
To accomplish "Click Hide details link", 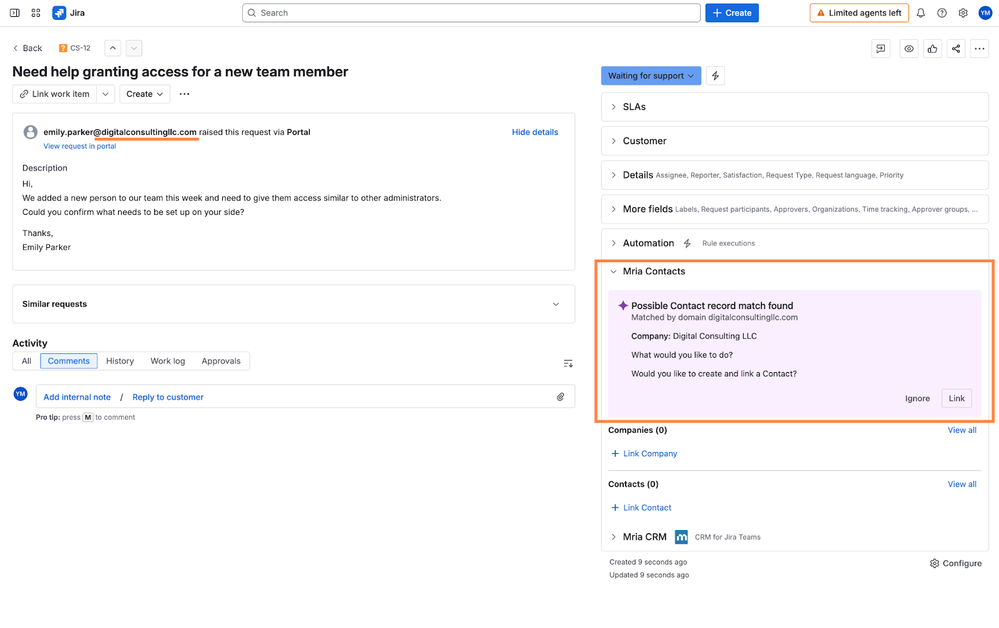I will click(535, 132).
